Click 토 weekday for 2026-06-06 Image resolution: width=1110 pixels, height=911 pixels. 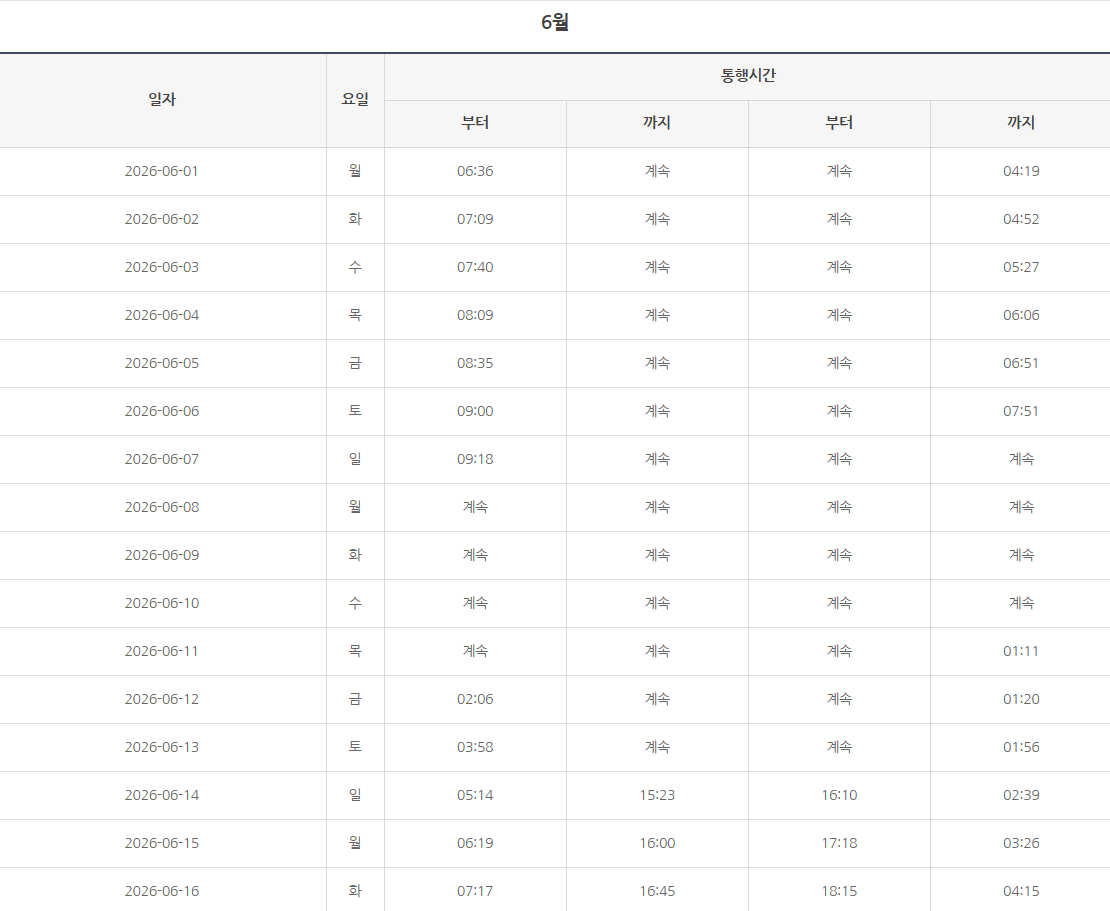[x=355, y=411]
